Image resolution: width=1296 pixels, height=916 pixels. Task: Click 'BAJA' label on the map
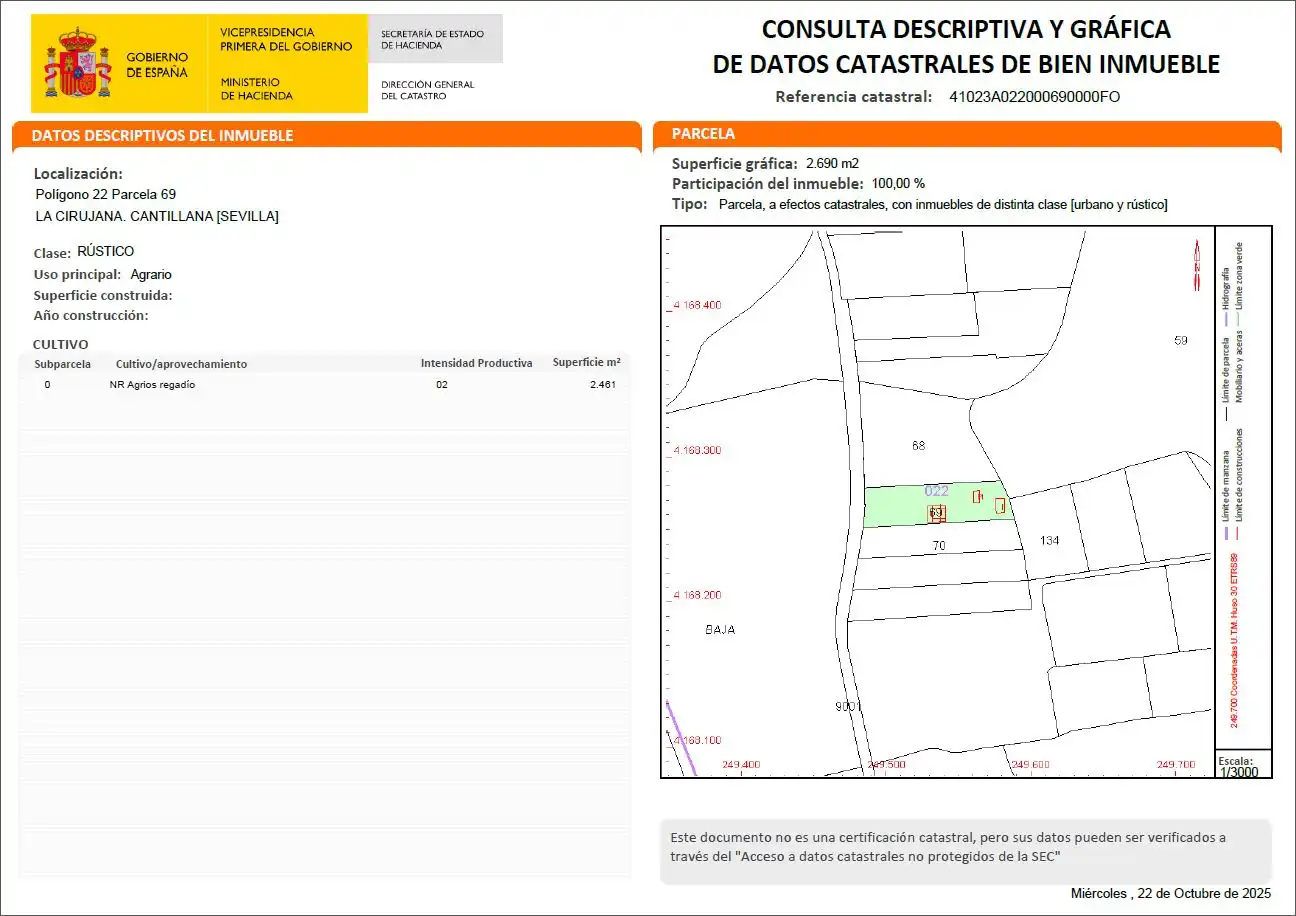point(720,630)
